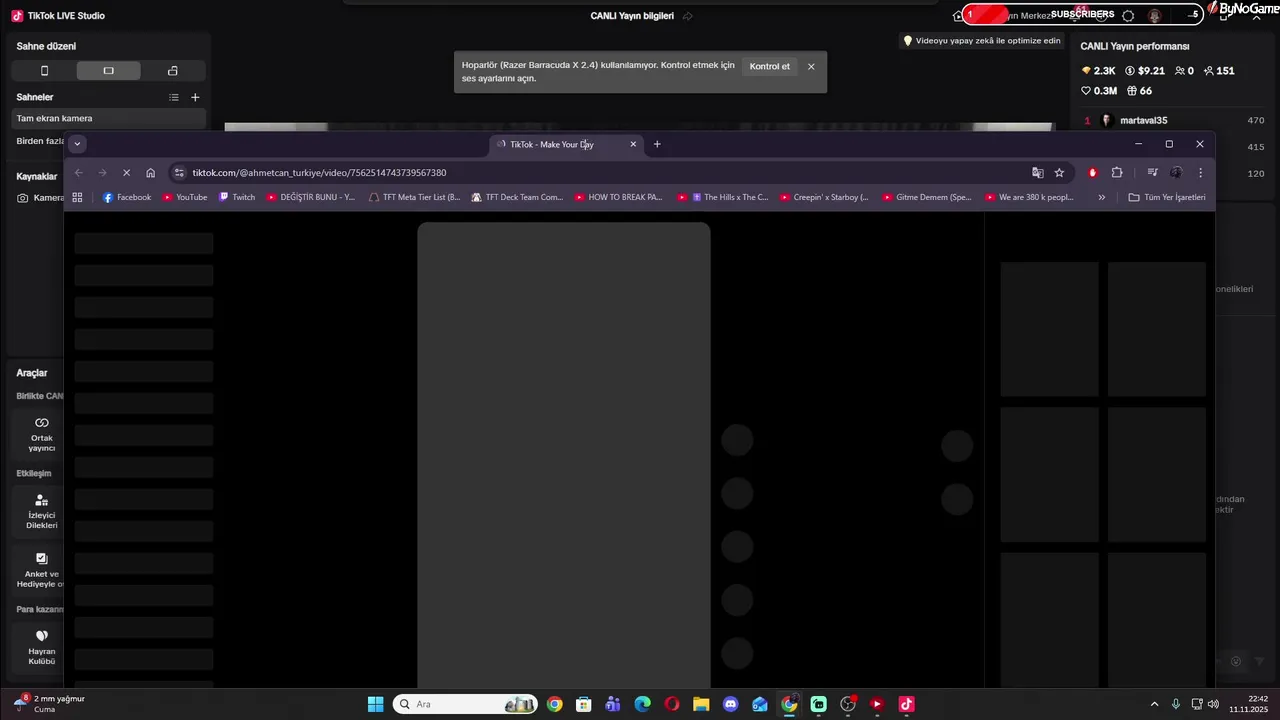Stop loading the page

pos(126,173)
